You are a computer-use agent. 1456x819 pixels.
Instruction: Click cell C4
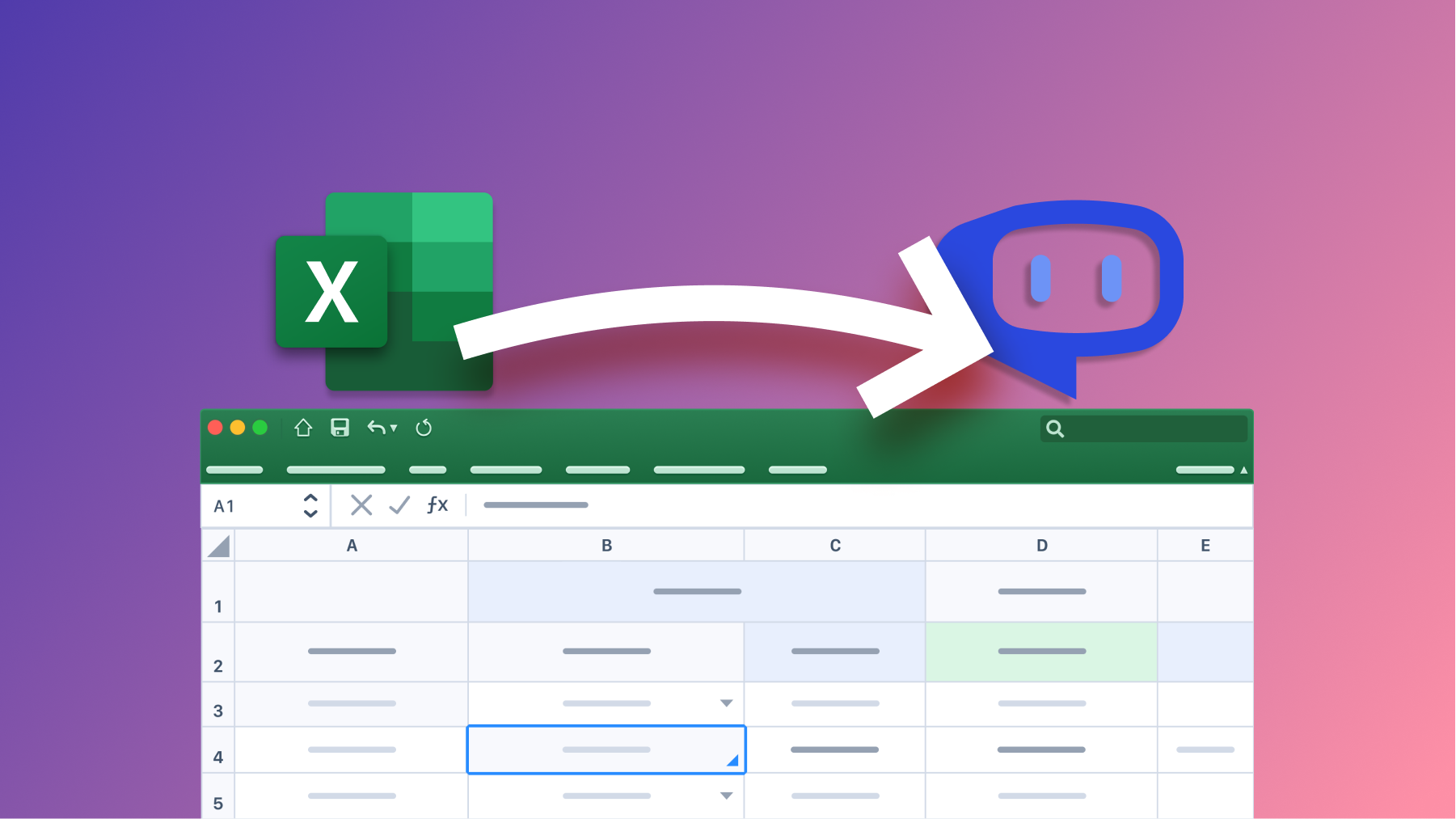[835, 750]
